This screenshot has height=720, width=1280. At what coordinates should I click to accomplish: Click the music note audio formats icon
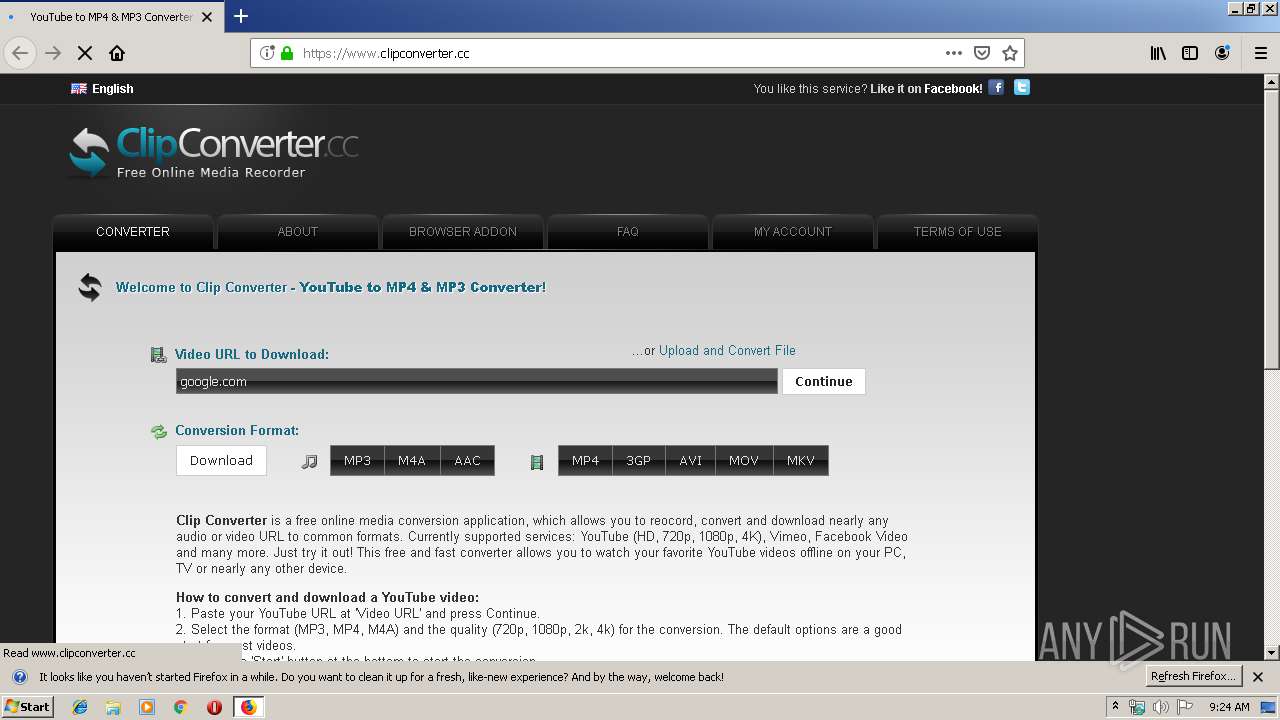pos(309,461)
